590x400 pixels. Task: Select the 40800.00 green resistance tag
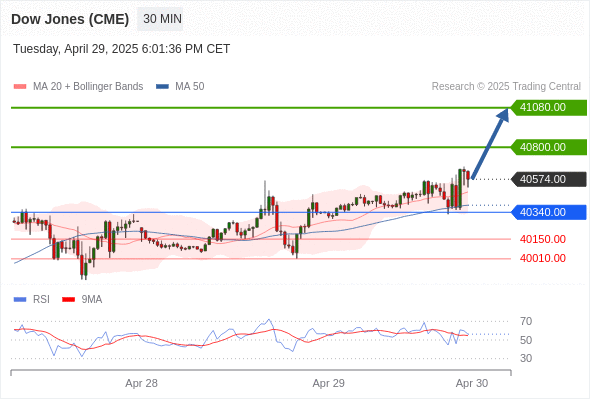549,147
